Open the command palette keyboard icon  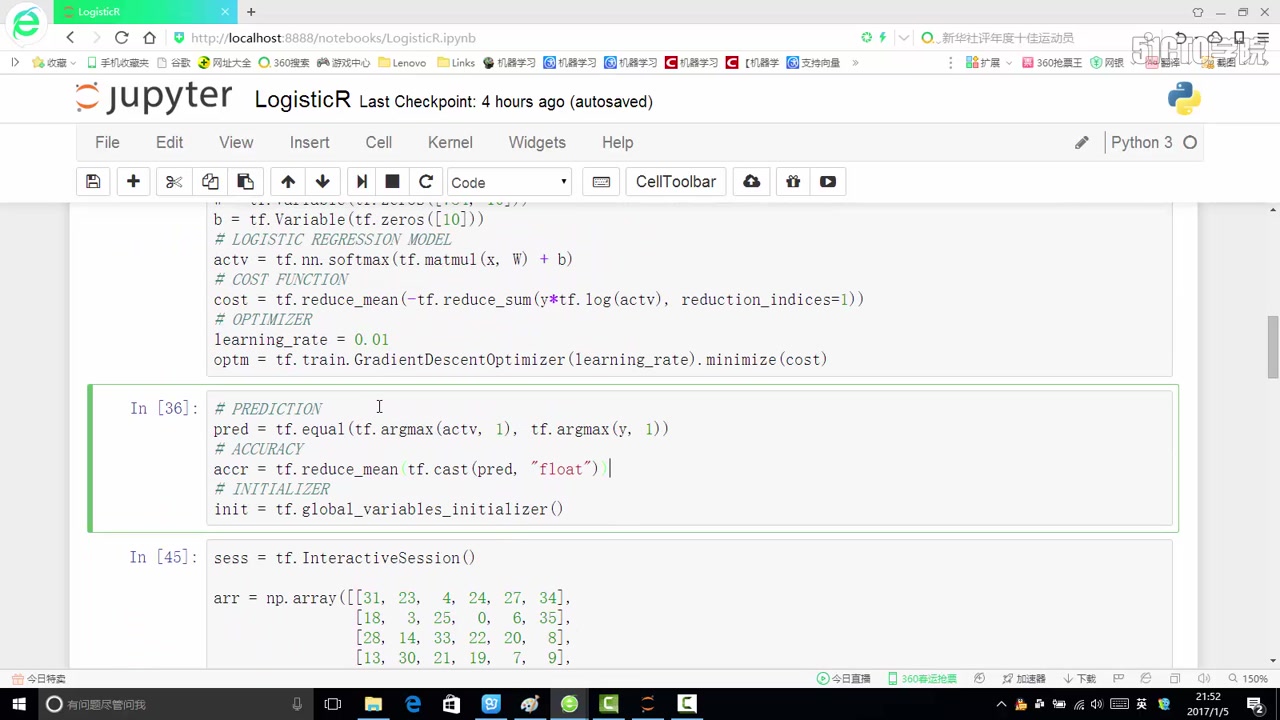(x=601, y=182)
